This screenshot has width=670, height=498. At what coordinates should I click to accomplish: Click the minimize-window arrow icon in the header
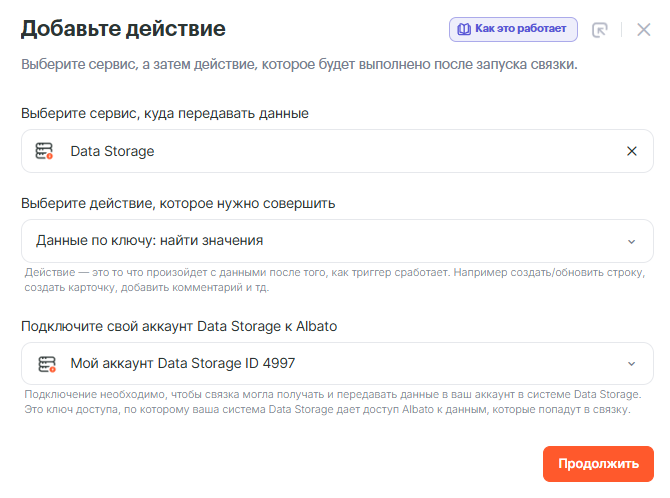(600, 30)
